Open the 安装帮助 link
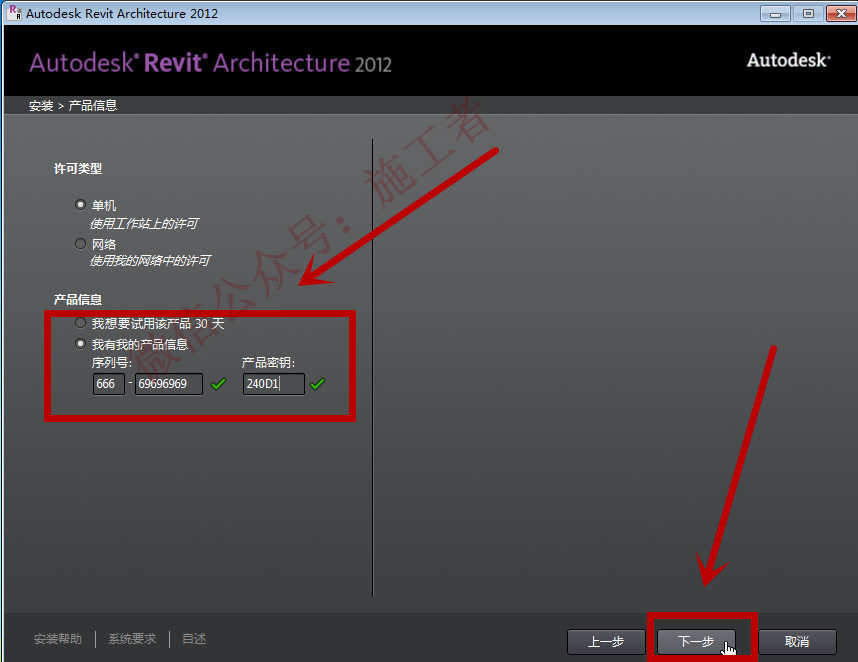858x662 pixels. (57, 639)
